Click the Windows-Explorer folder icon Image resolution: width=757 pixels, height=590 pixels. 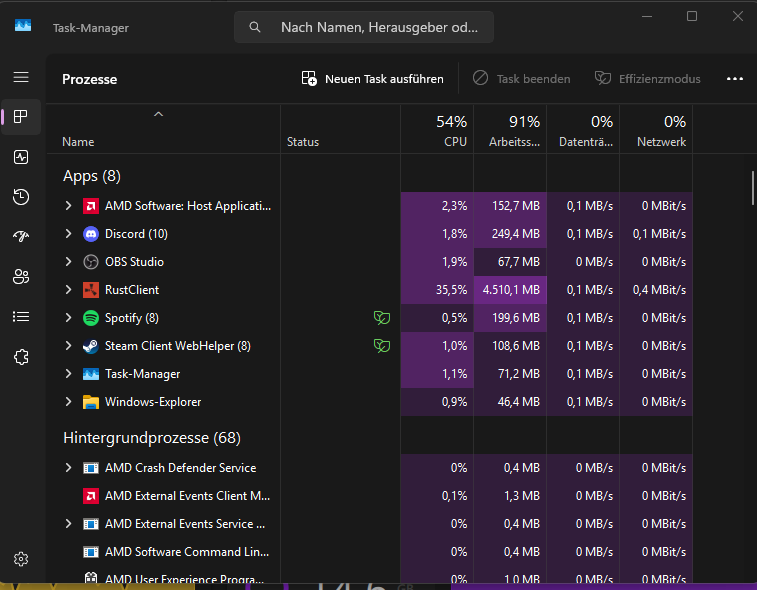tap(91, 402)
